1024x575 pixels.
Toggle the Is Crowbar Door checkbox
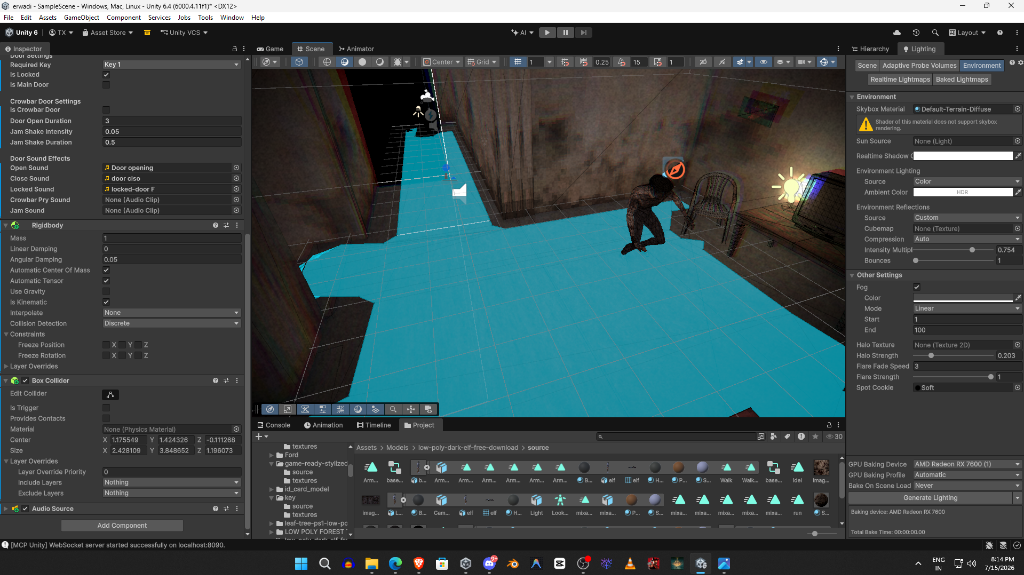point(106,110)
